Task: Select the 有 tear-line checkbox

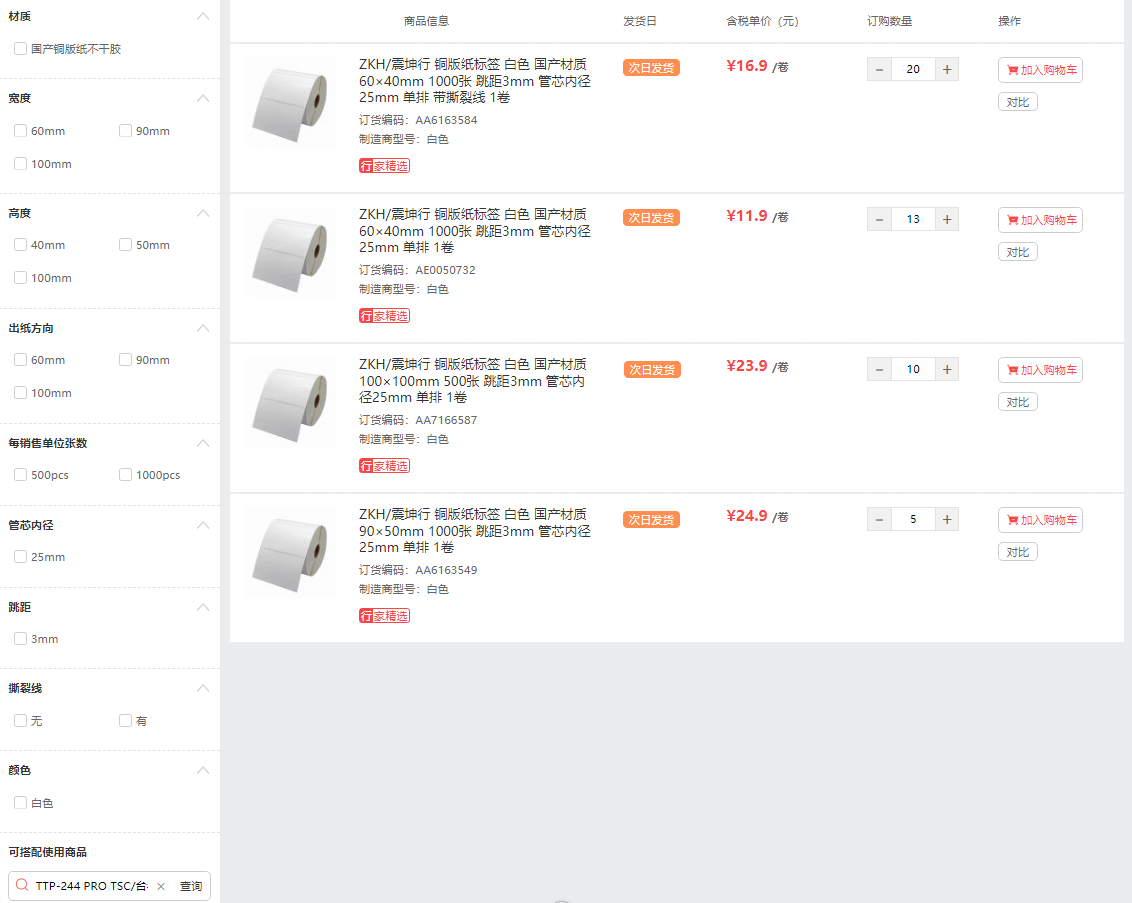Action: pos(126,720)
